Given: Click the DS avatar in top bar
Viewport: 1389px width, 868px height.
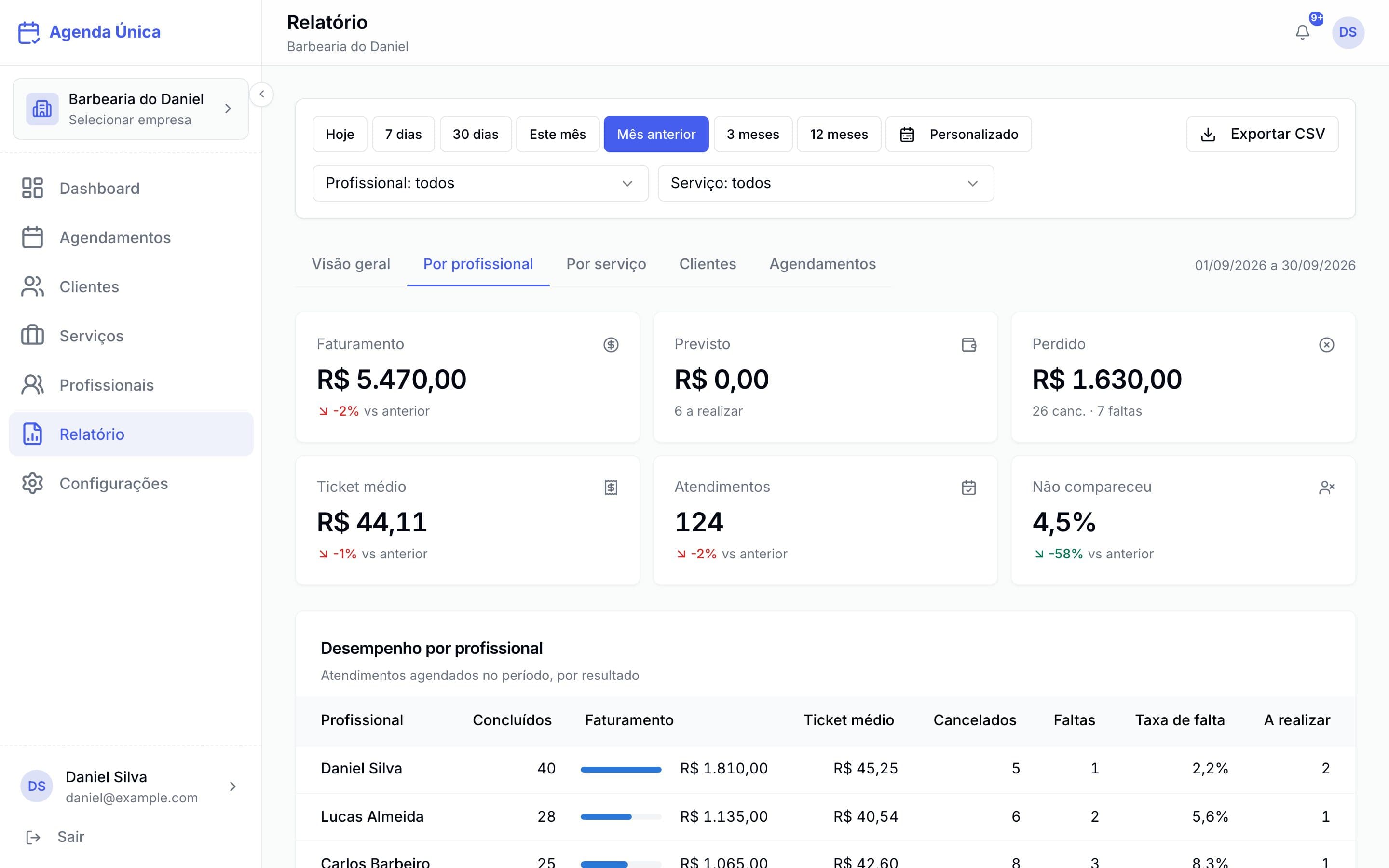Looking at the screenshot, I should tap(1348, 32).
